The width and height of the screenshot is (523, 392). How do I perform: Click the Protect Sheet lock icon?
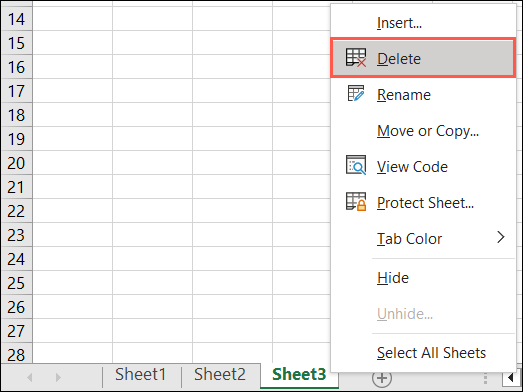356,202
